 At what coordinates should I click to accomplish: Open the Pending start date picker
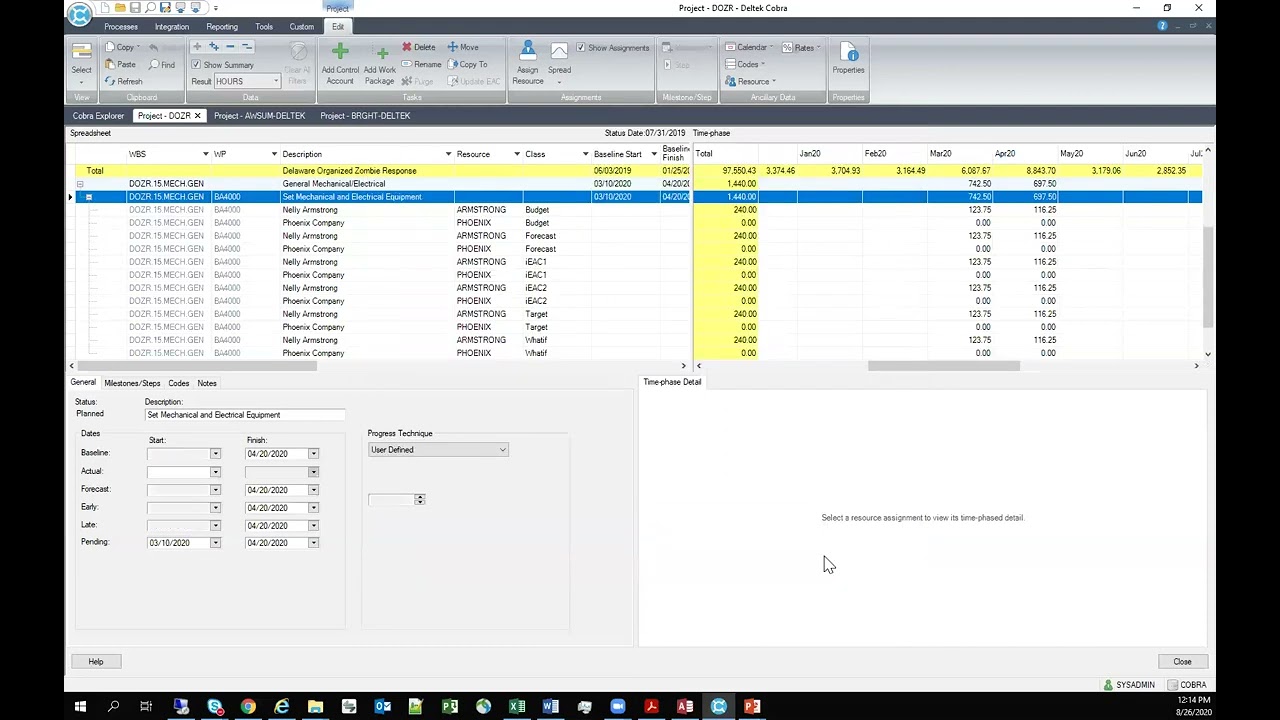pos(215,543)
